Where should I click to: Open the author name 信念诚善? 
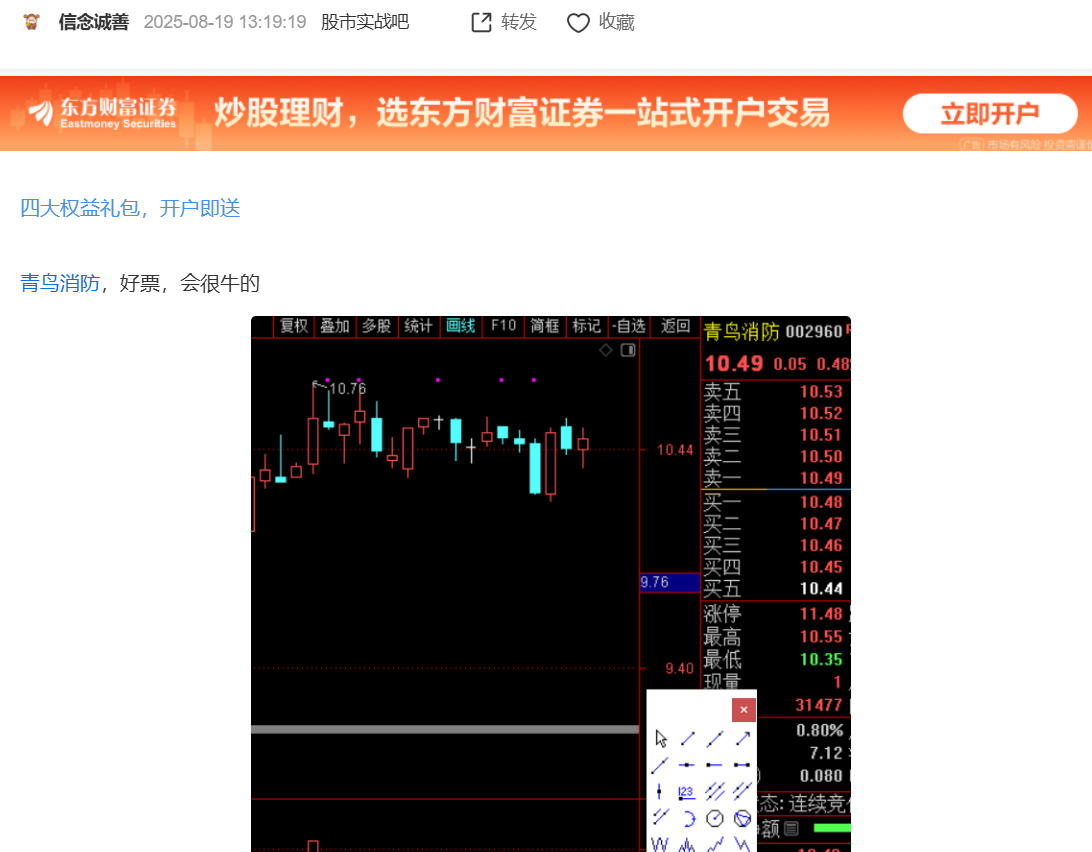pos(94,22)
